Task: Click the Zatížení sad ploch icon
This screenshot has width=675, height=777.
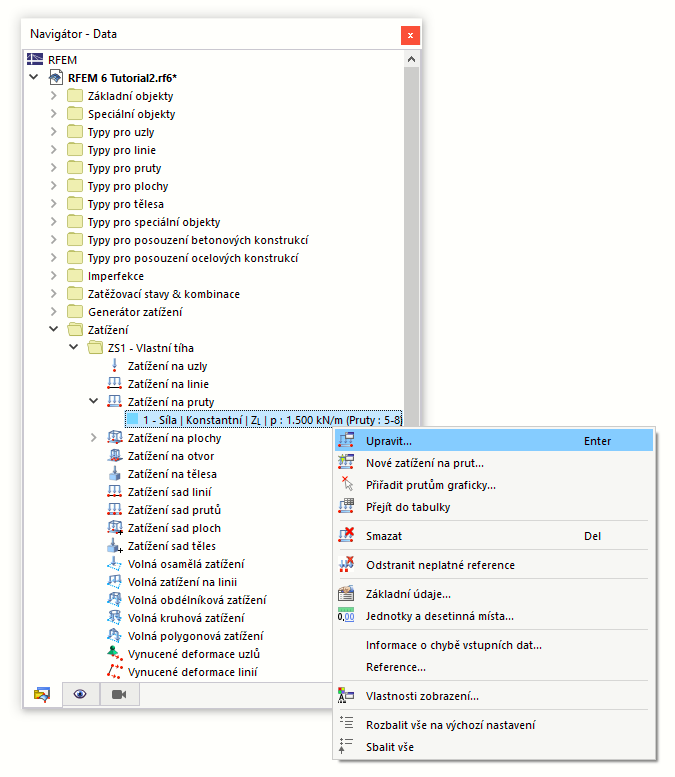Action: (x=115, y=528)
